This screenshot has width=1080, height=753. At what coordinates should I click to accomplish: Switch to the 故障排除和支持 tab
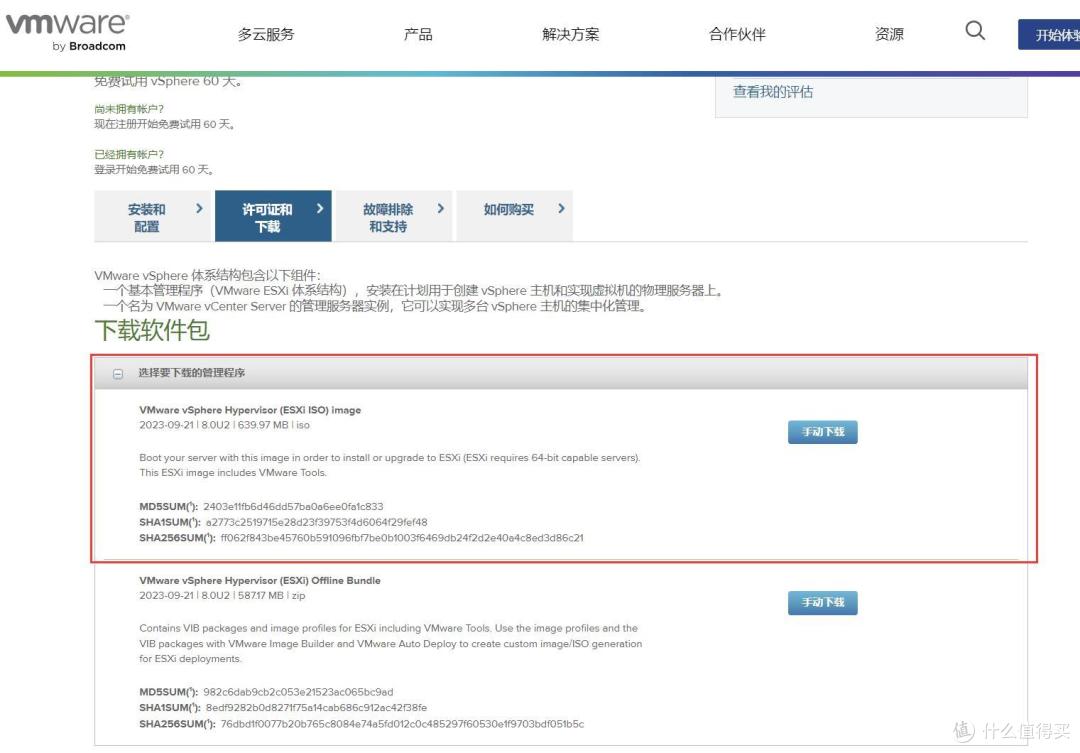pyautogui.click(x=393, y=216)
